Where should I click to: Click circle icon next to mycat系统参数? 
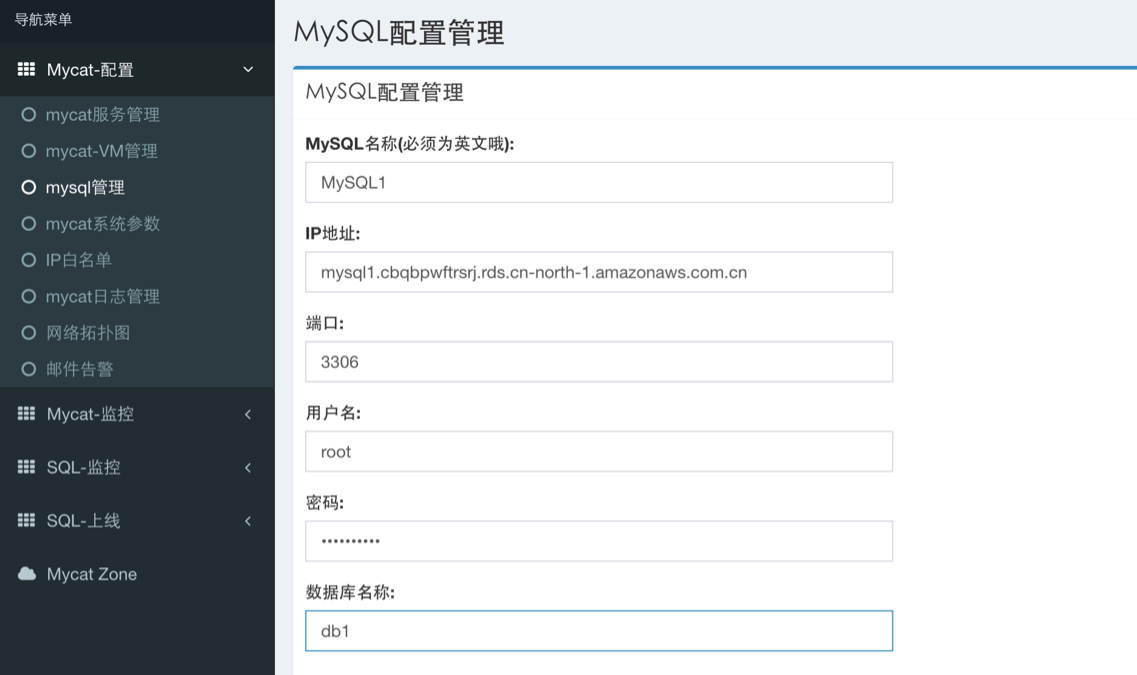coord(28,223)
